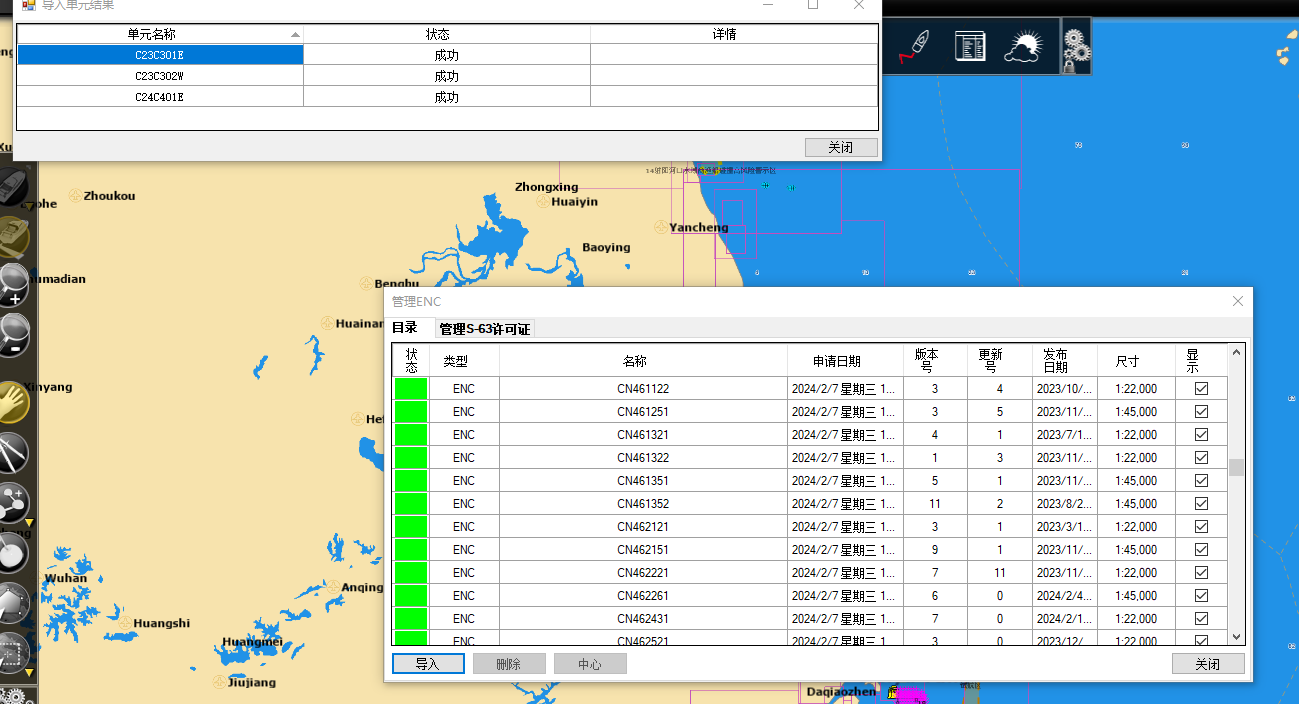The height and width of the screenshot is (704, 1299).
Task: Open the weather sun-and-cloud icon
Action: click(1024, 46)
